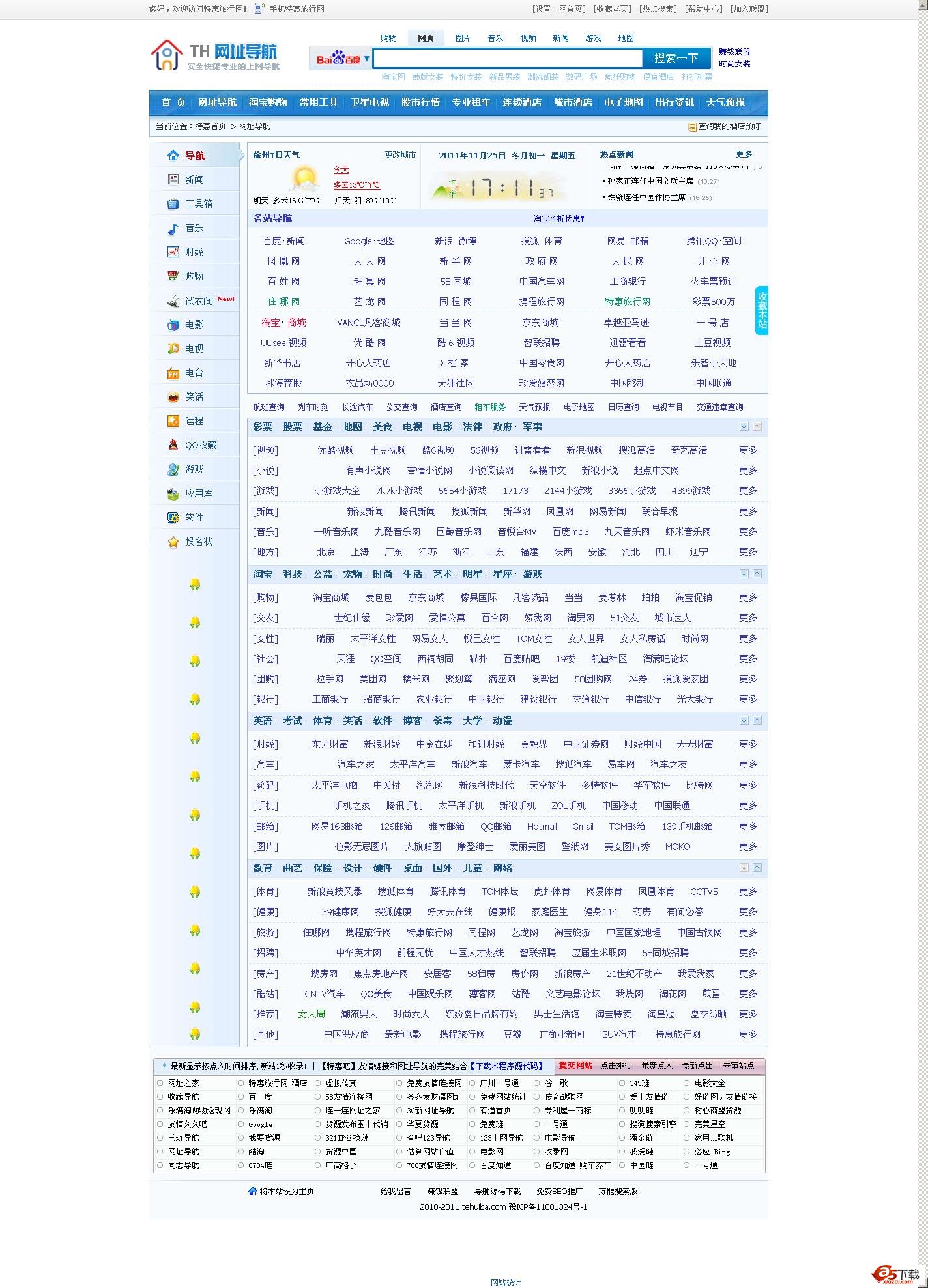Select the 新闻 newspaper icon in sidebar
The image size is (928, 1288).
(x=173, y=179)
